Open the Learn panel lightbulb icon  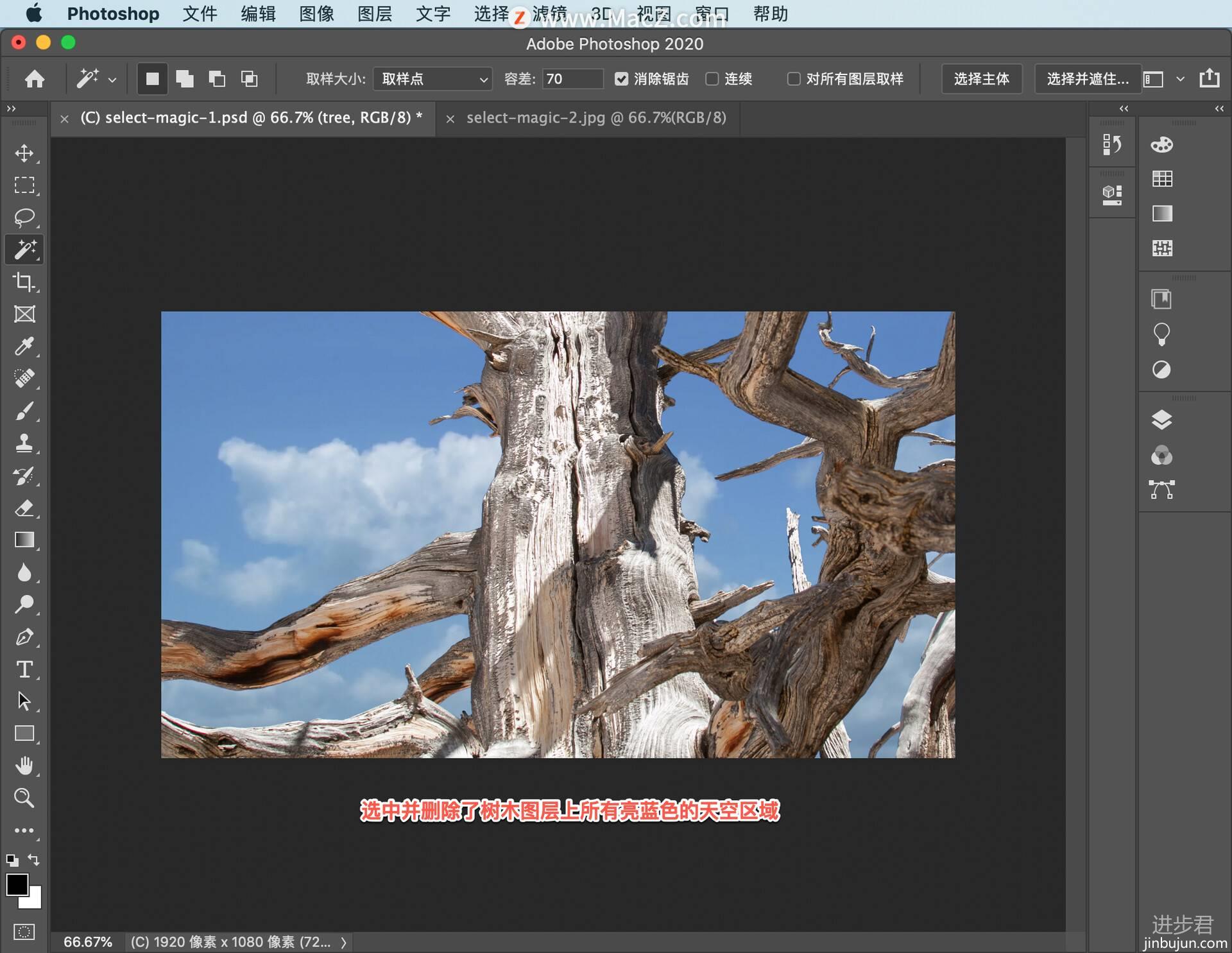(x=1162, y=334)
